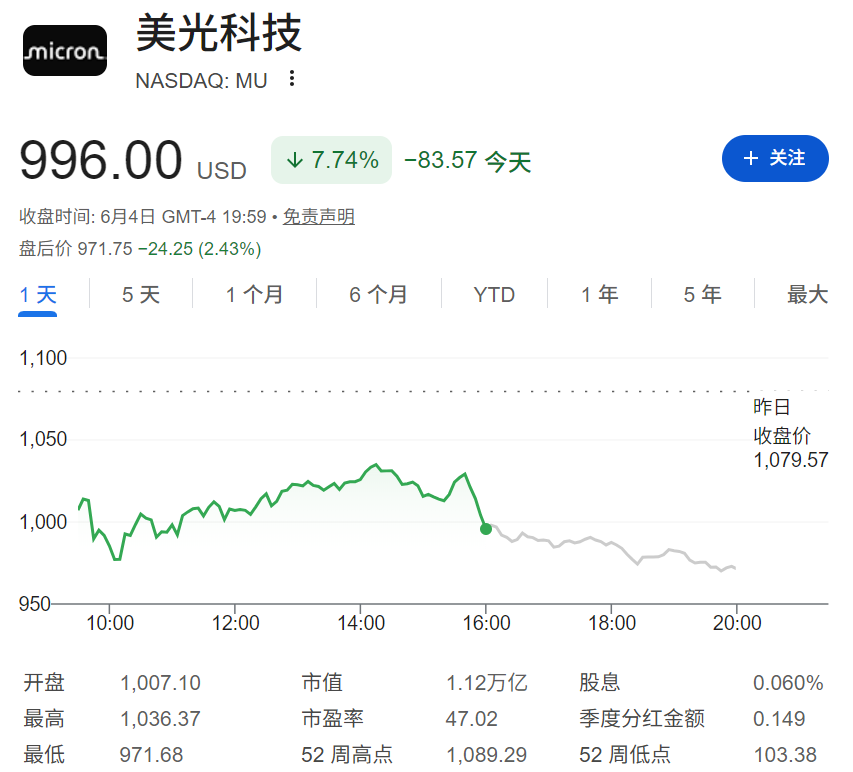Click the 最高 value 1,036.37
The width and height of the screenshot is (853, 772).
[x=160, y=719]
